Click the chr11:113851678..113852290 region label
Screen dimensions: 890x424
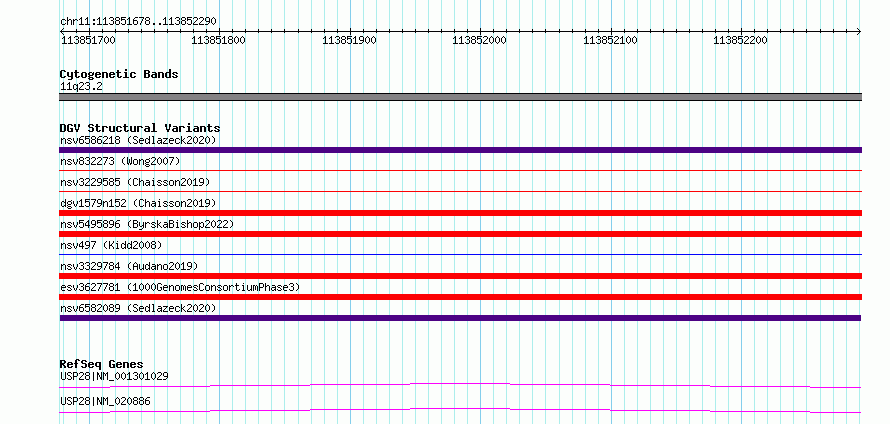click(138, 21)
